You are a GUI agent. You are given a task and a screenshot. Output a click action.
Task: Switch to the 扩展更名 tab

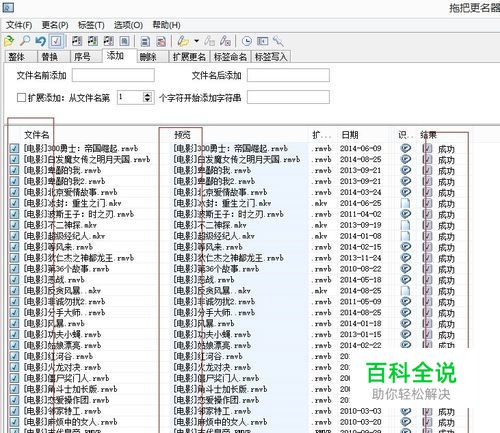189,57
